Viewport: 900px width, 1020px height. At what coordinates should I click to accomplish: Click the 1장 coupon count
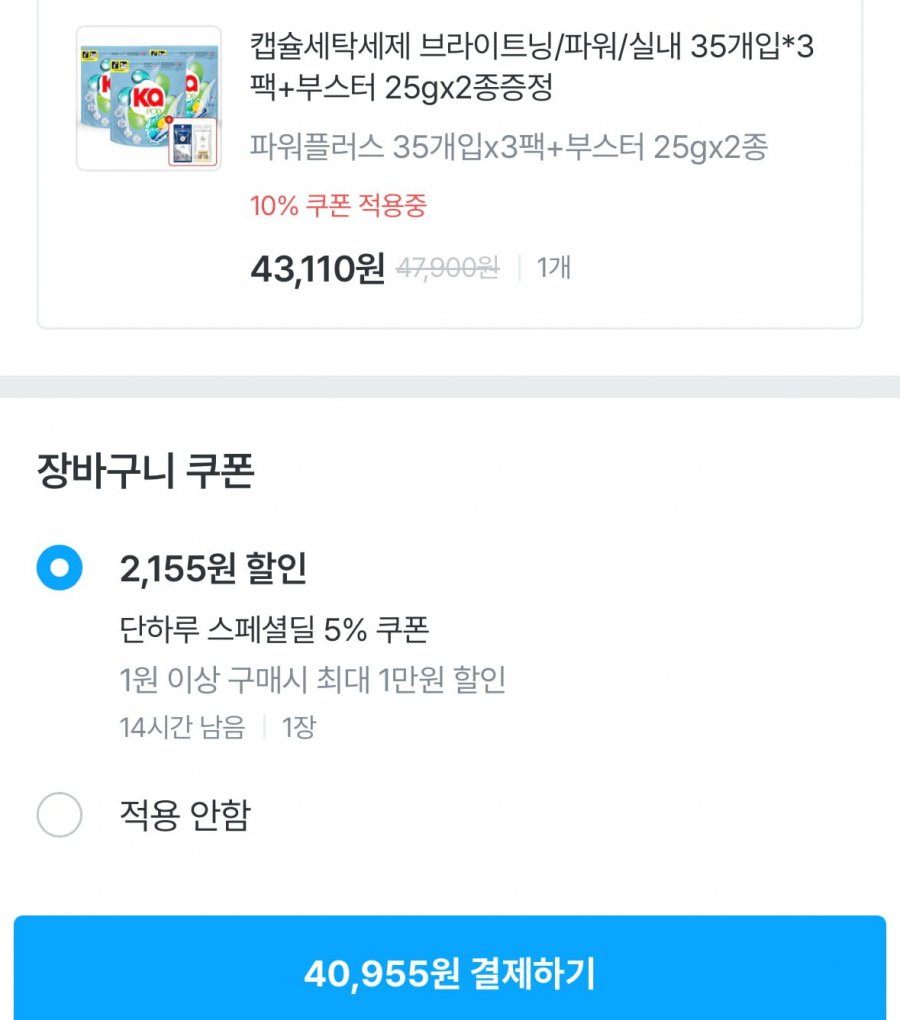pos(298,727)
